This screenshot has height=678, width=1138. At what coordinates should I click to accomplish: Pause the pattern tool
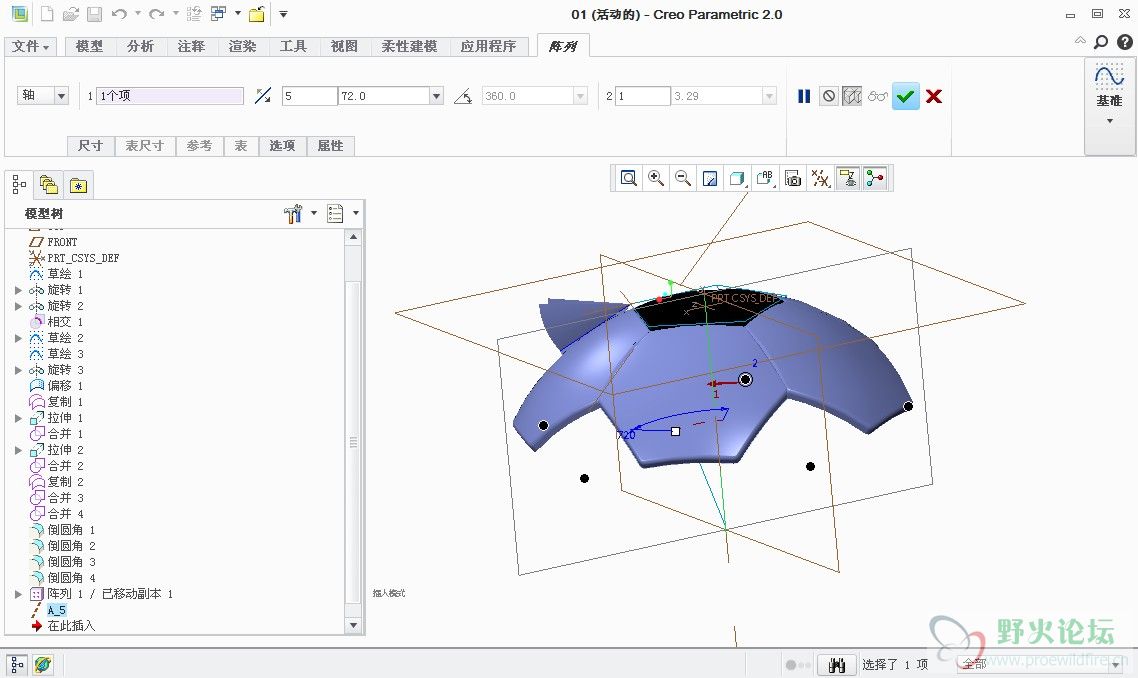click(804, 96)
